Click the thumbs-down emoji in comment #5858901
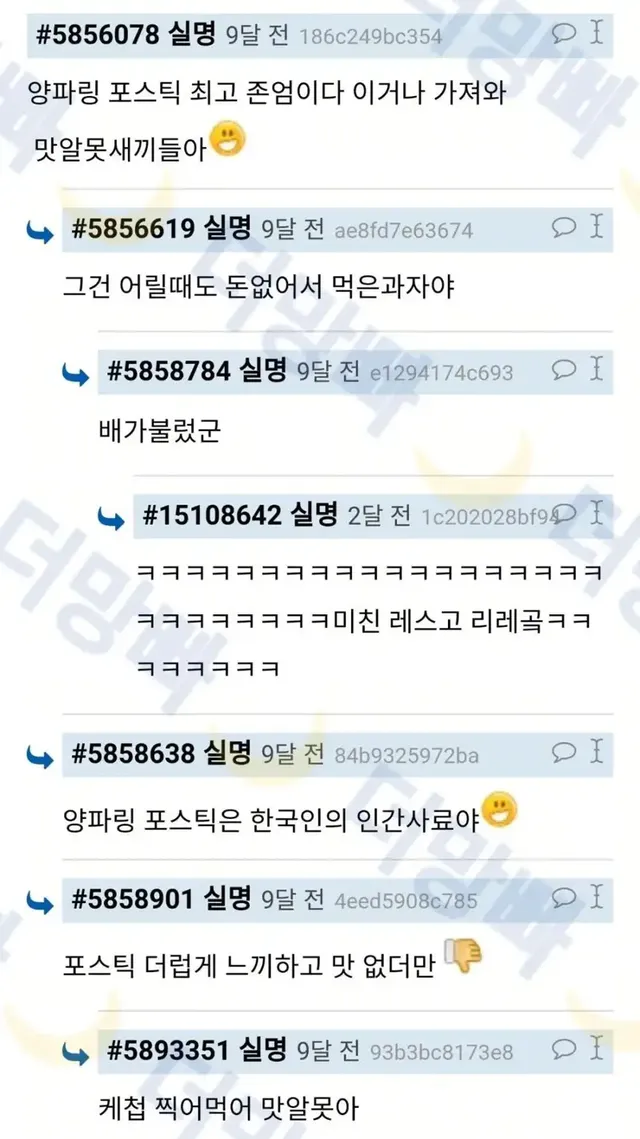This screenshot has width=640, height=1139. tap(463, 955)
